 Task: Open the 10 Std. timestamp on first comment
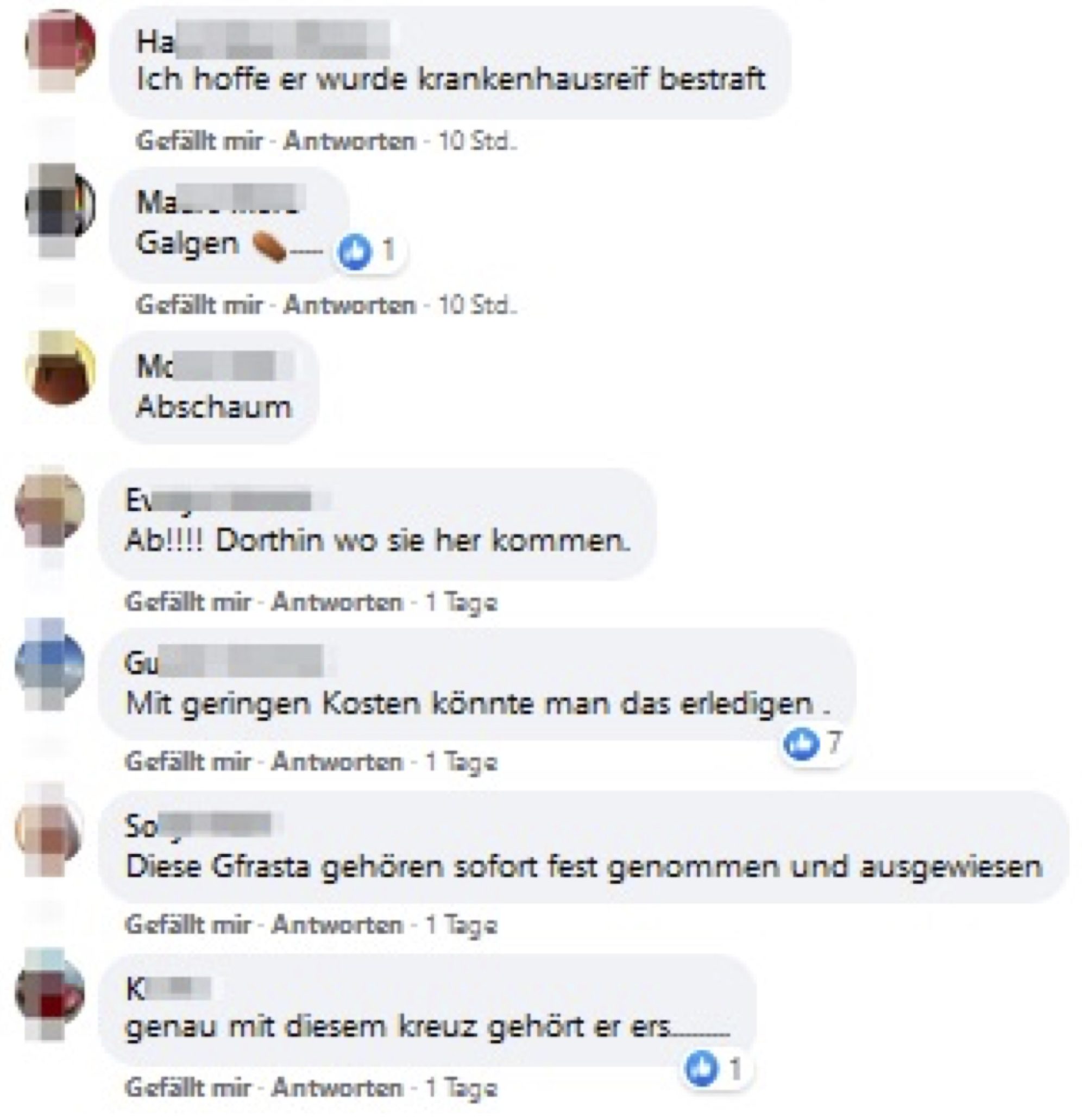point(477,141)
